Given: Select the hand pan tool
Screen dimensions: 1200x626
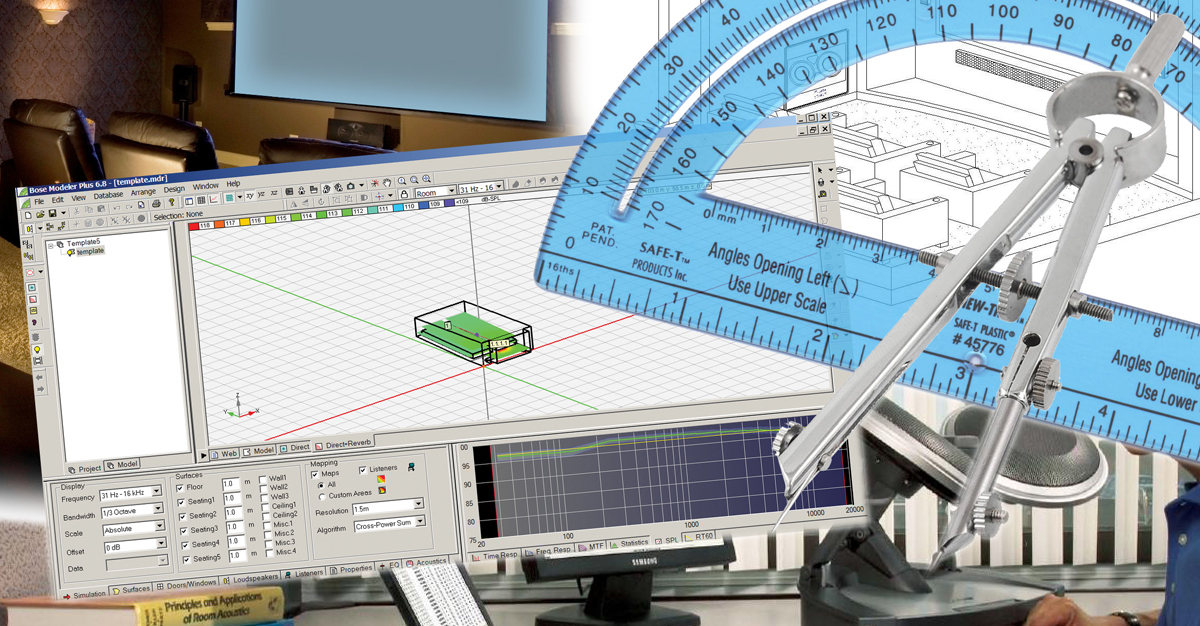Looking at the screenshot, I should tap(388, 184).
